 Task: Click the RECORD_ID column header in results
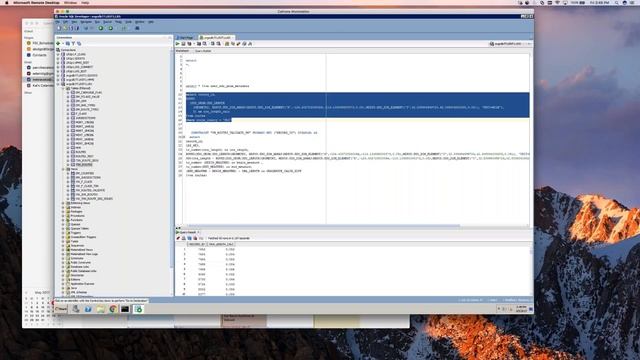pos(197,244)
